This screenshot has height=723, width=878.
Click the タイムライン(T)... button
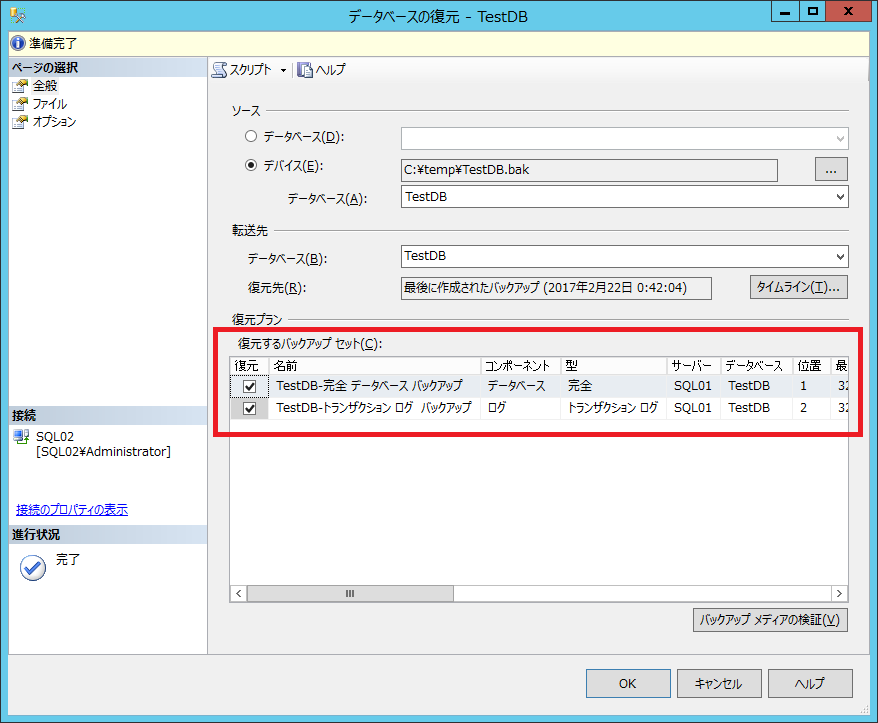pyautogui.click(x=798, y=287)
